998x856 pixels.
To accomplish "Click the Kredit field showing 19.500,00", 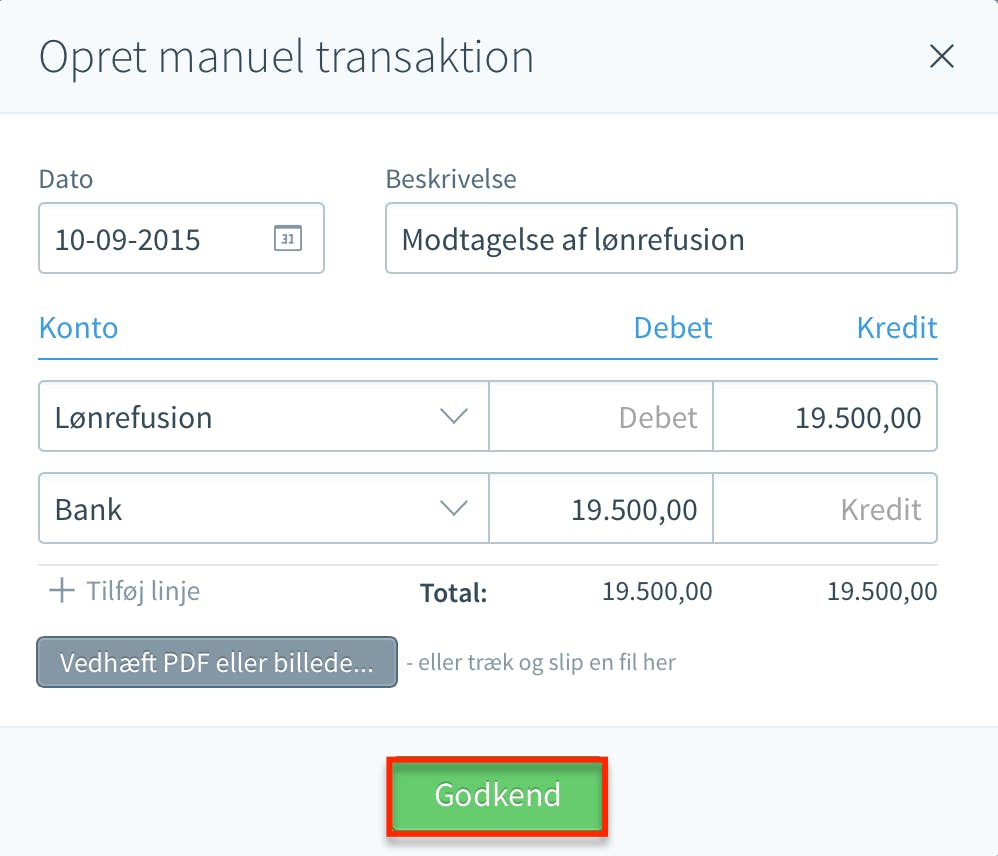I will [825, 416].
